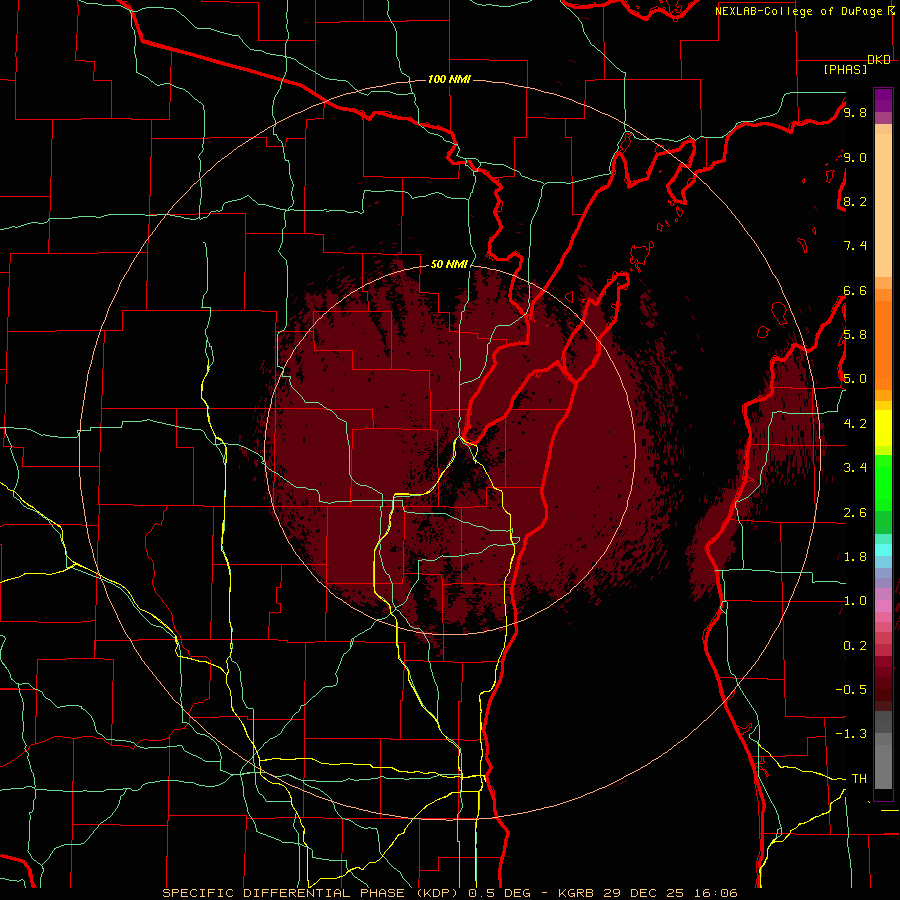Click the 8.2 scale value

855,201
